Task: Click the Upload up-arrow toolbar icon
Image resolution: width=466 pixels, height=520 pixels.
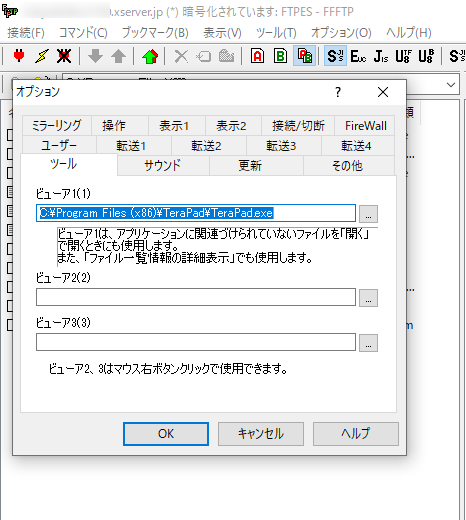Action: [x=118, y=56]
